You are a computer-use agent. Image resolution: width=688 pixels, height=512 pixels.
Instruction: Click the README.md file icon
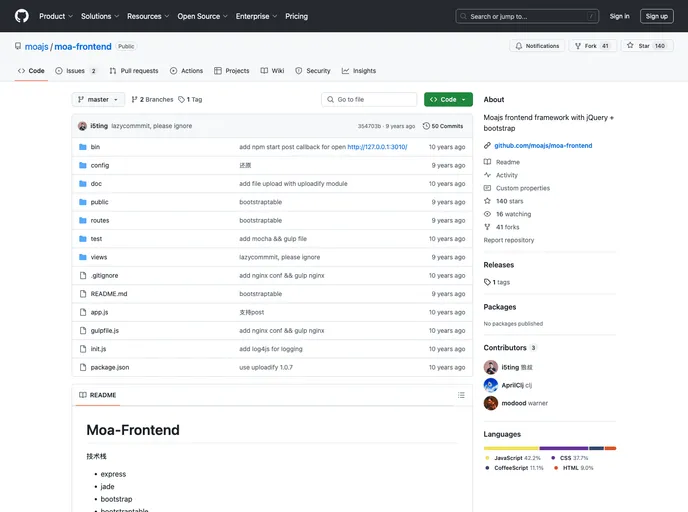(x=82, y=294)
